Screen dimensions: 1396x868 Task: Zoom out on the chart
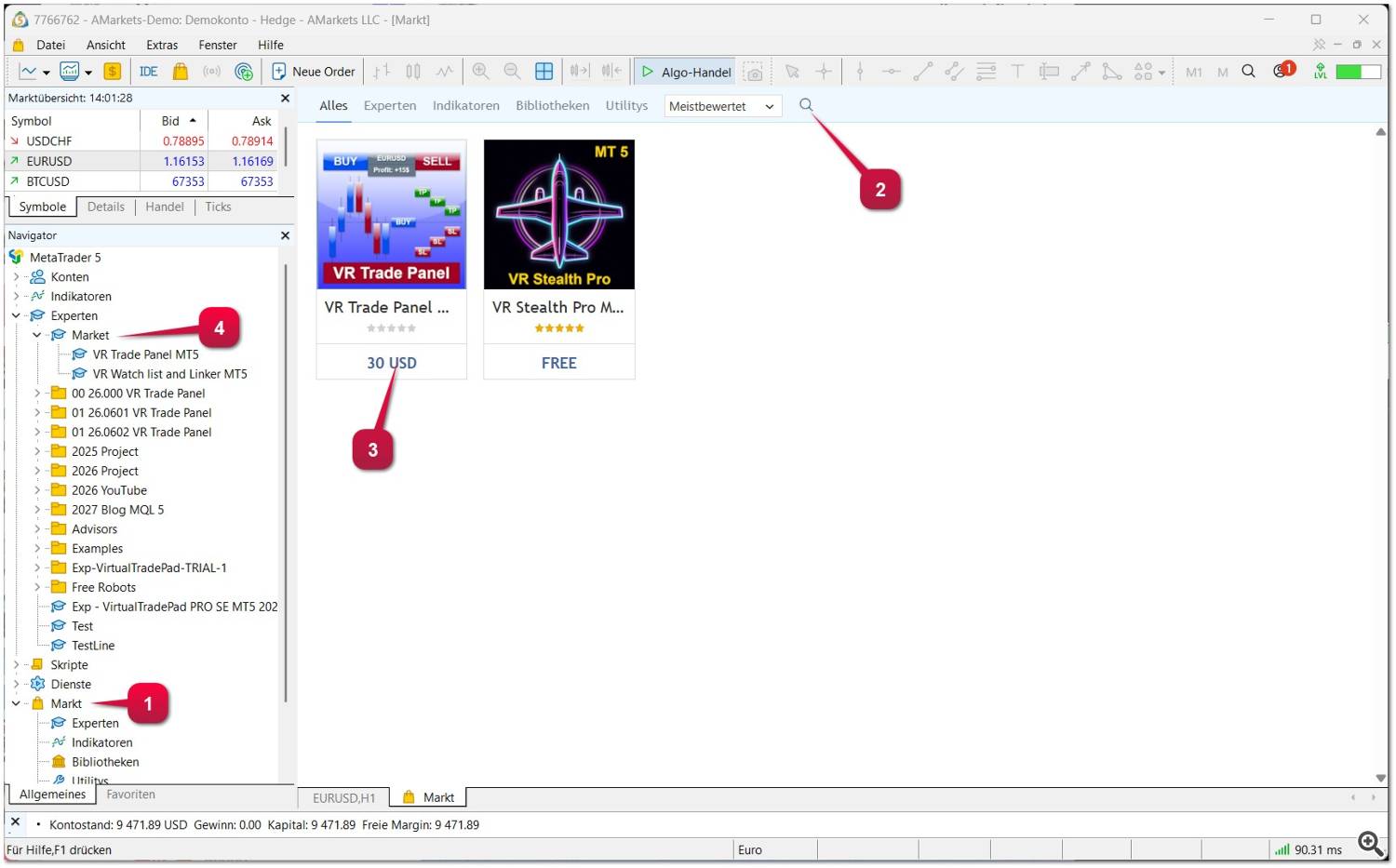tap(512, 72)
